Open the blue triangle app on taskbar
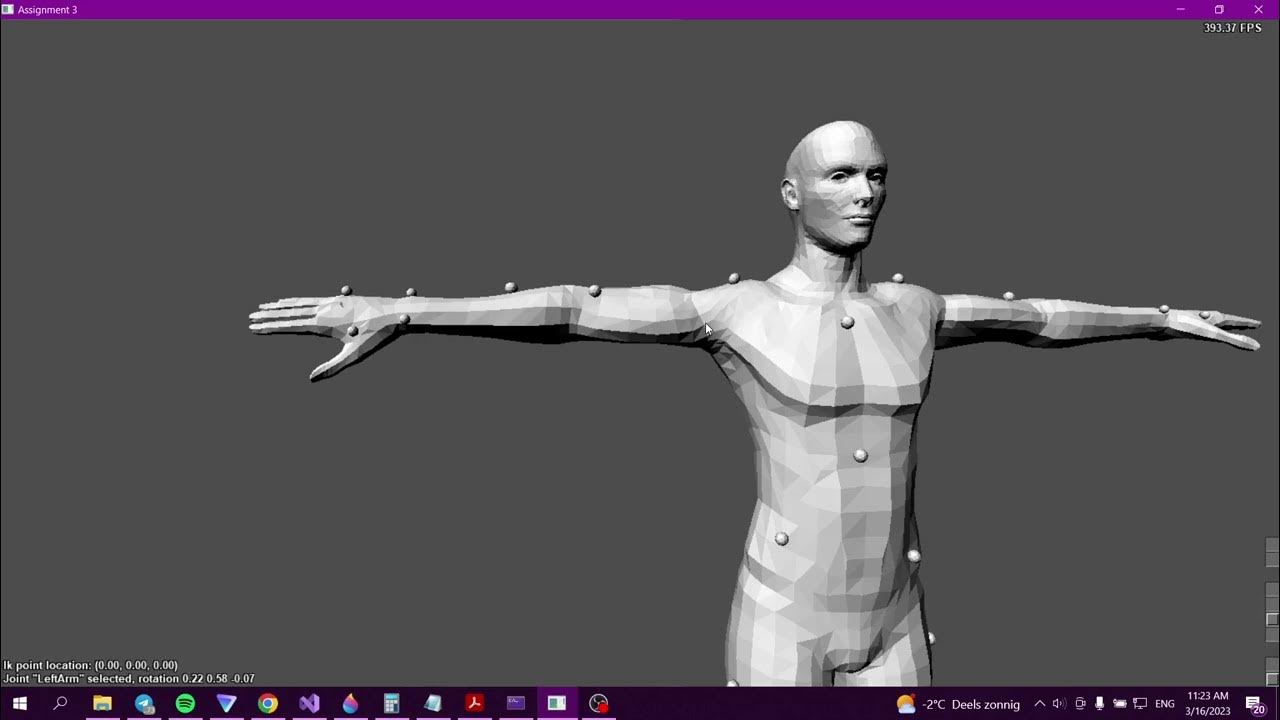Viewport: 1280px width, 720px height. pos(227,703)
